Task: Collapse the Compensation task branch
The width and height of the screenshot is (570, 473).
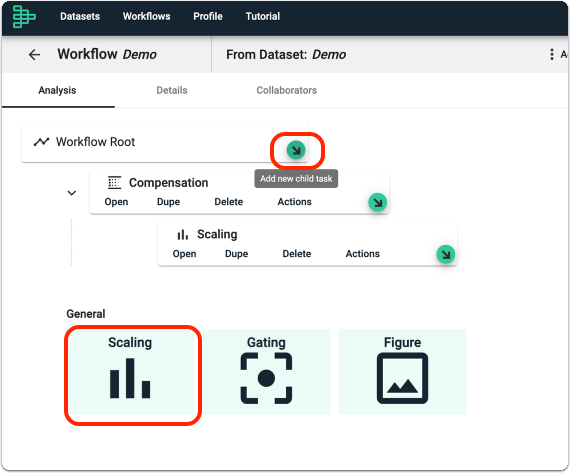Action: tap(72, 193)
